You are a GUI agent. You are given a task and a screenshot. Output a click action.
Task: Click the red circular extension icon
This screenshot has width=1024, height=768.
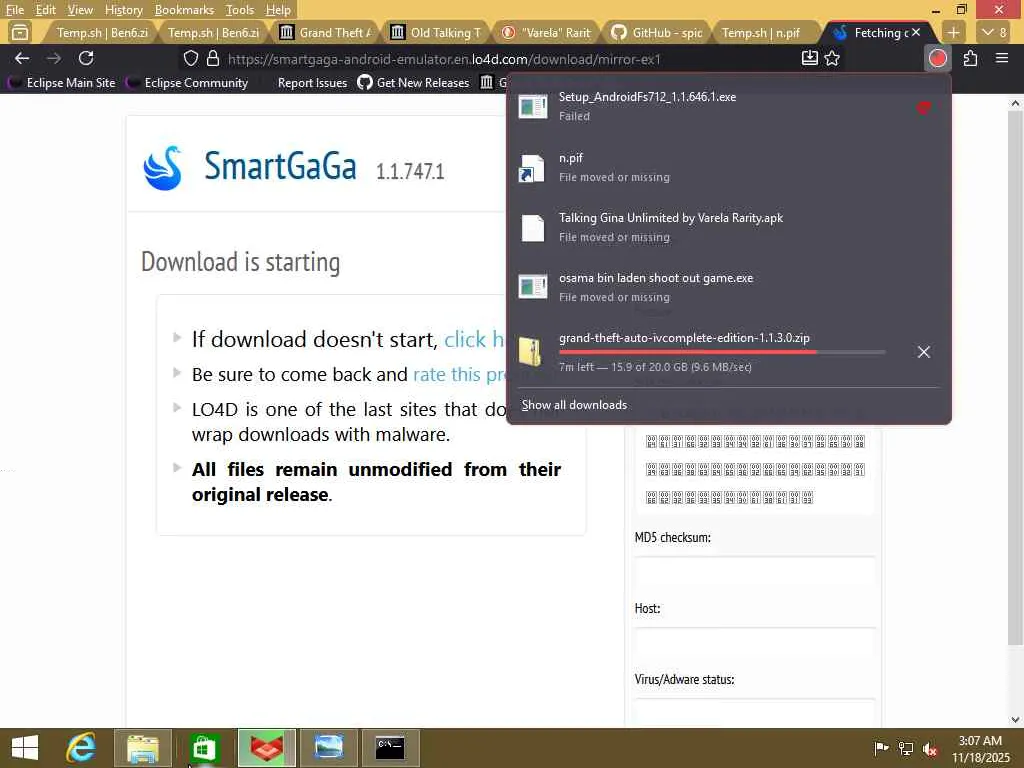click(x=938, y=59)
